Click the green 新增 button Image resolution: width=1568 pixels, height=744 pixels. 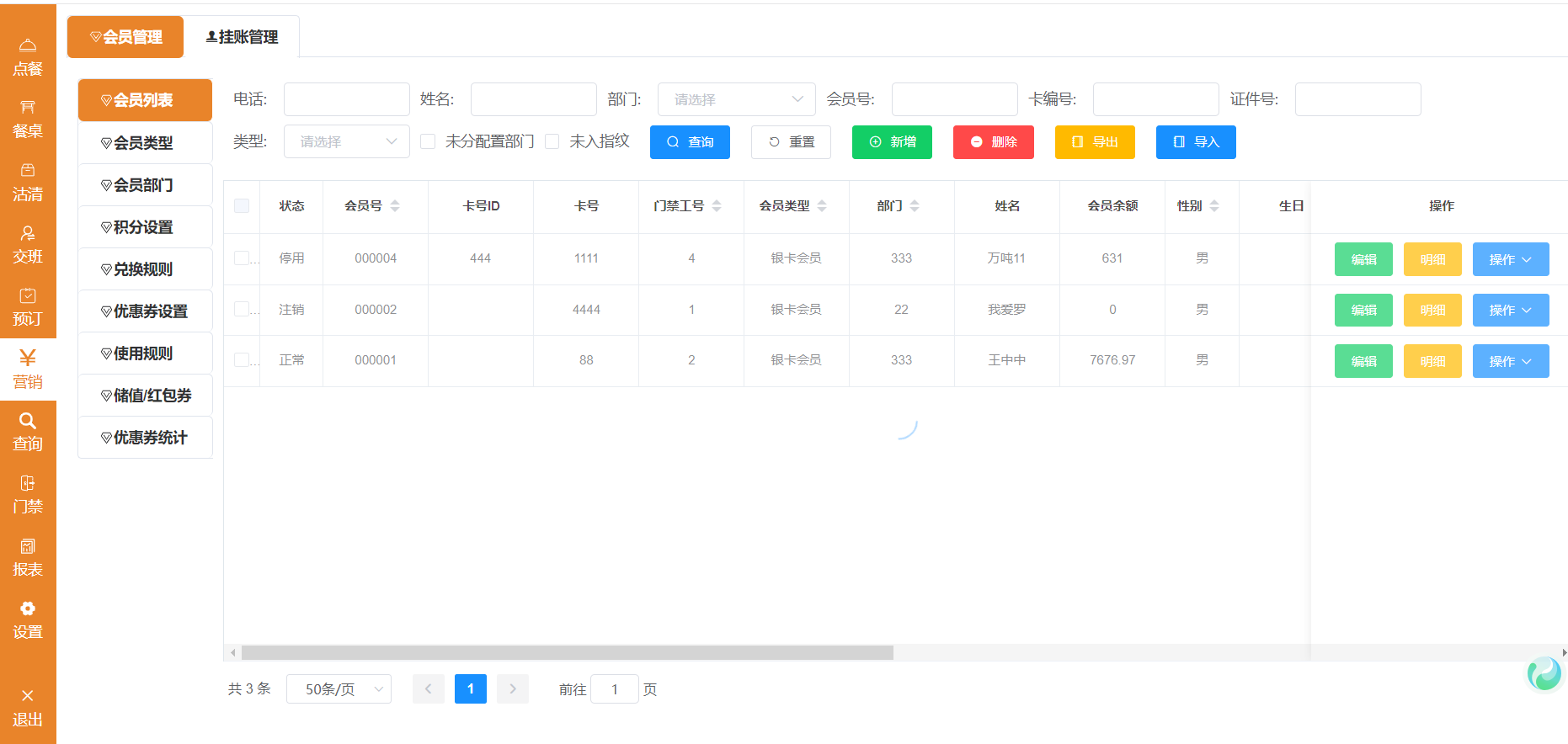[x=892, y=142]
